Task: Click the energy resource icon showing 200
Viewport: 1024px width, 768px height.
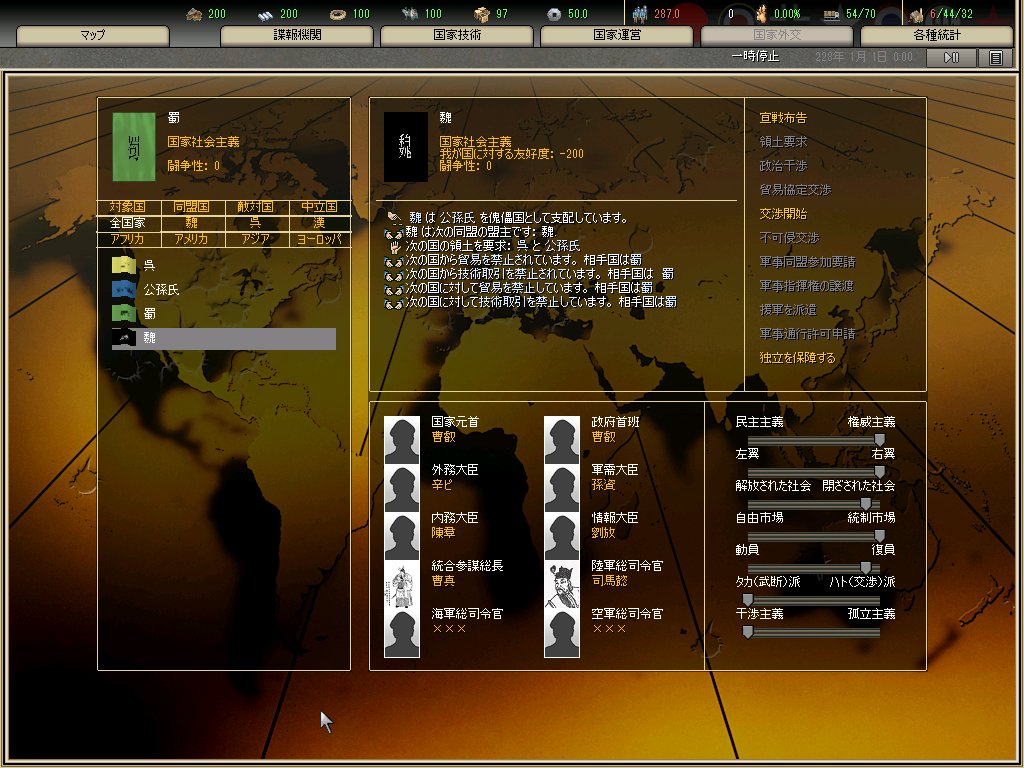Action: 194,14
